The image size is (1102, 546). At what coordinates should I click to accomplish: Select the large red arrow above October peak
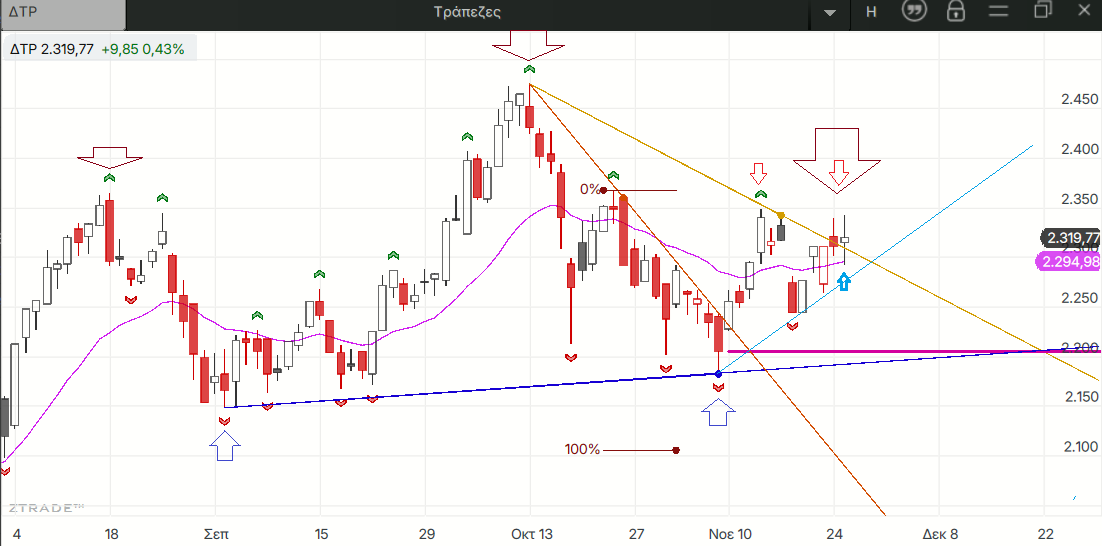point(529,45)
